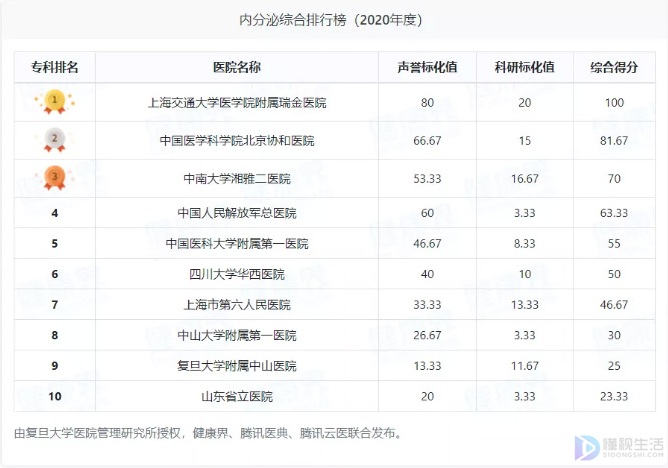Select 中南大学湘雅二医院 hospital name

coord(237,178)
